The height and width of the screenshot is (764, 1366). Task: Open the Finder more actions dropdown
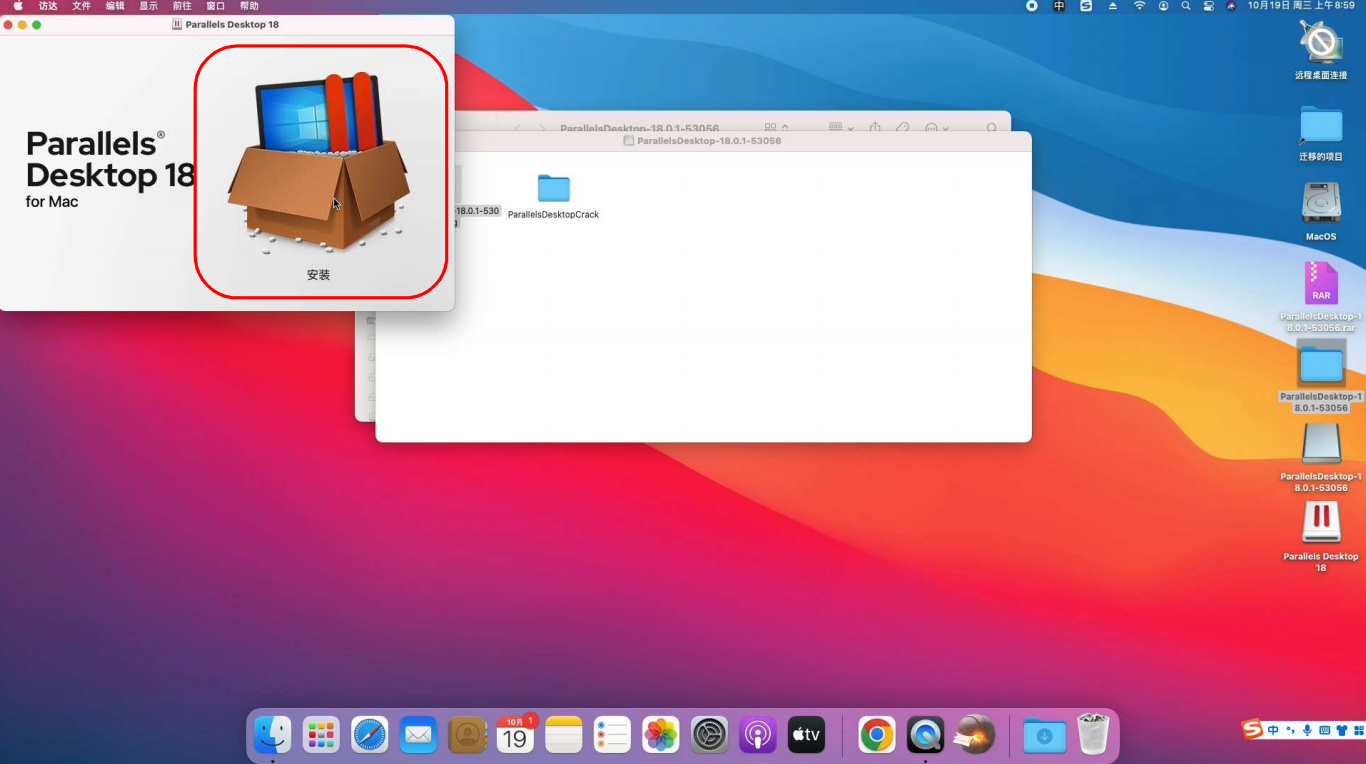point(936,128)
